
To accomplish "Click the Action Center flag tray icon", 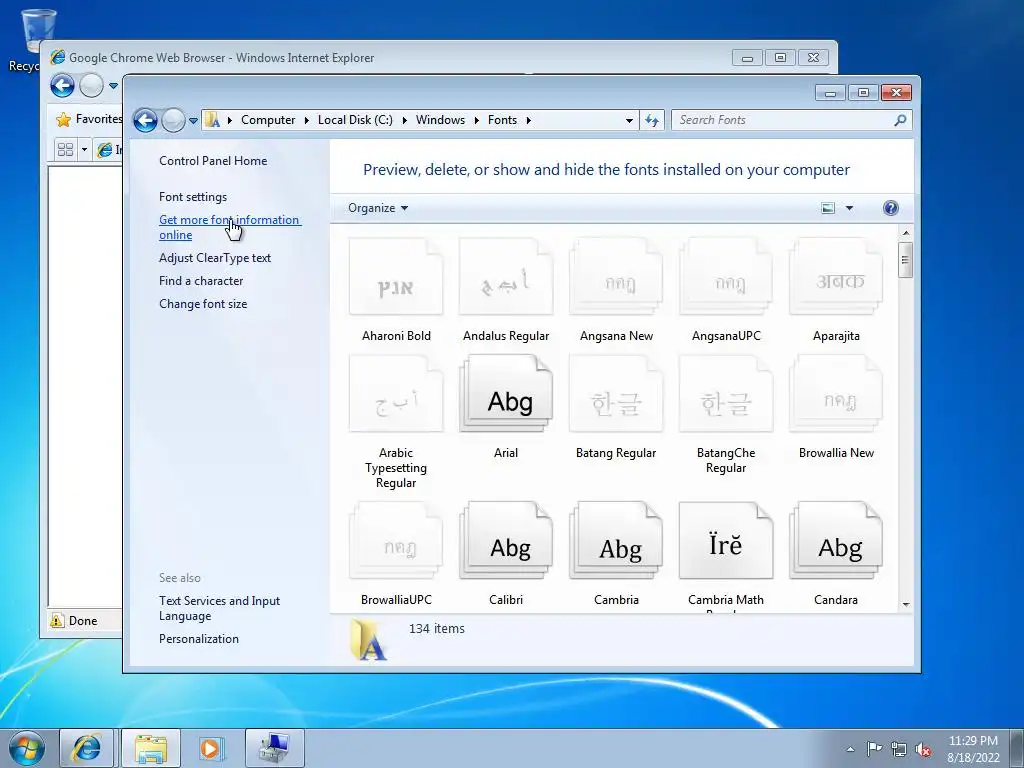I will click(x=874, y=748).
